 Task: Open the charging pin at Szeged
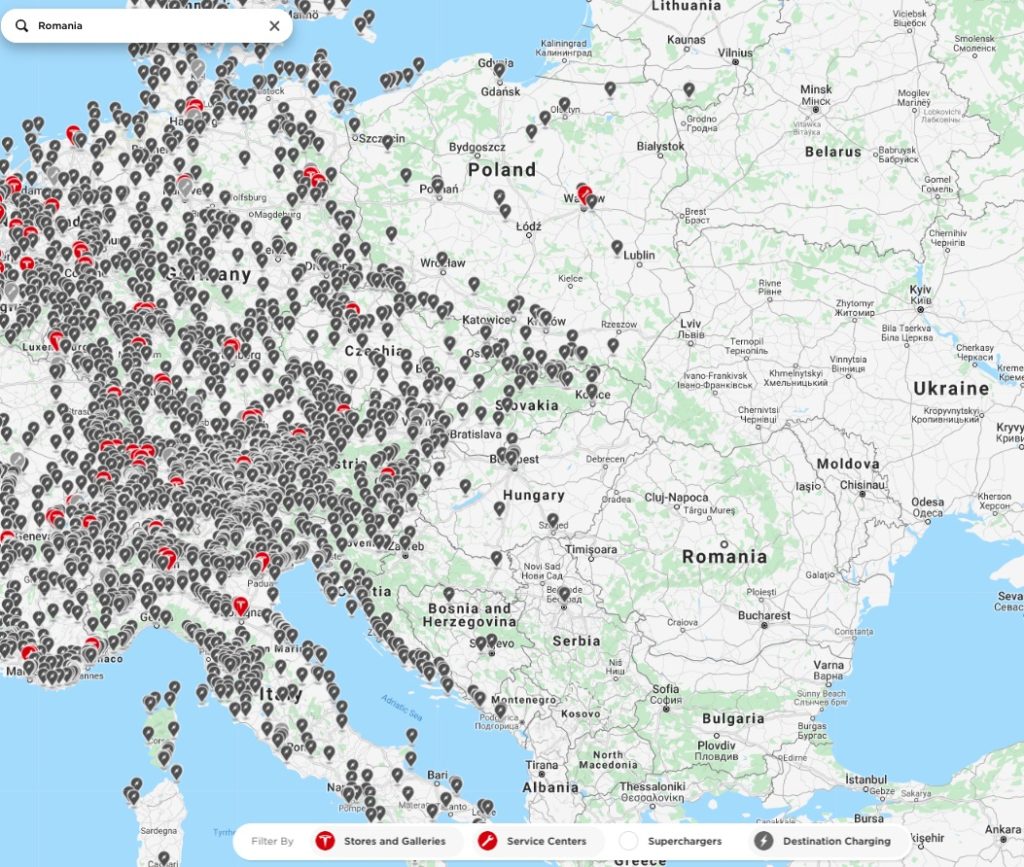[x=552, y=520]
